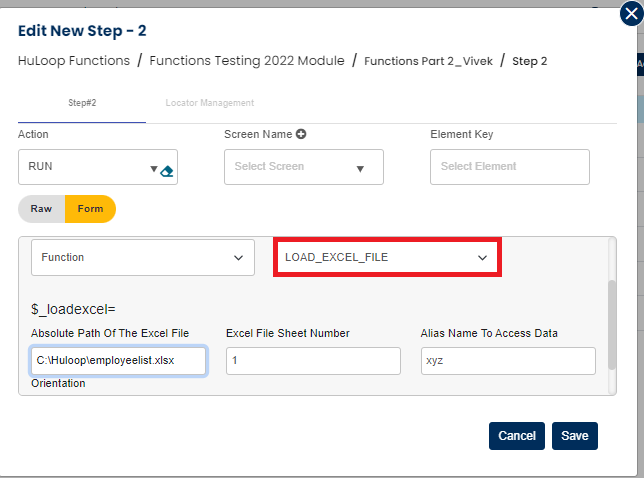Close the Edit New Step dialog

coord(630,14)
